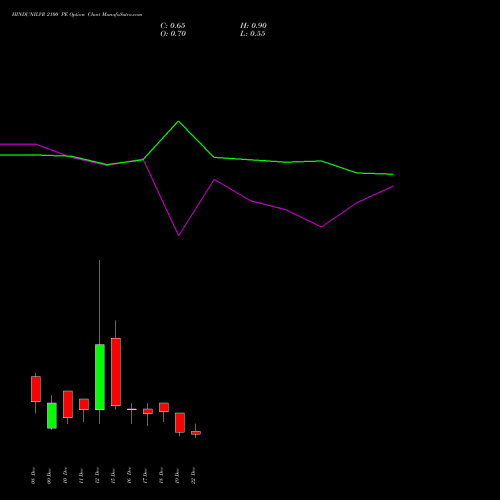Click the 18 Dec date label
500x500 pixels.
(161, 476)
